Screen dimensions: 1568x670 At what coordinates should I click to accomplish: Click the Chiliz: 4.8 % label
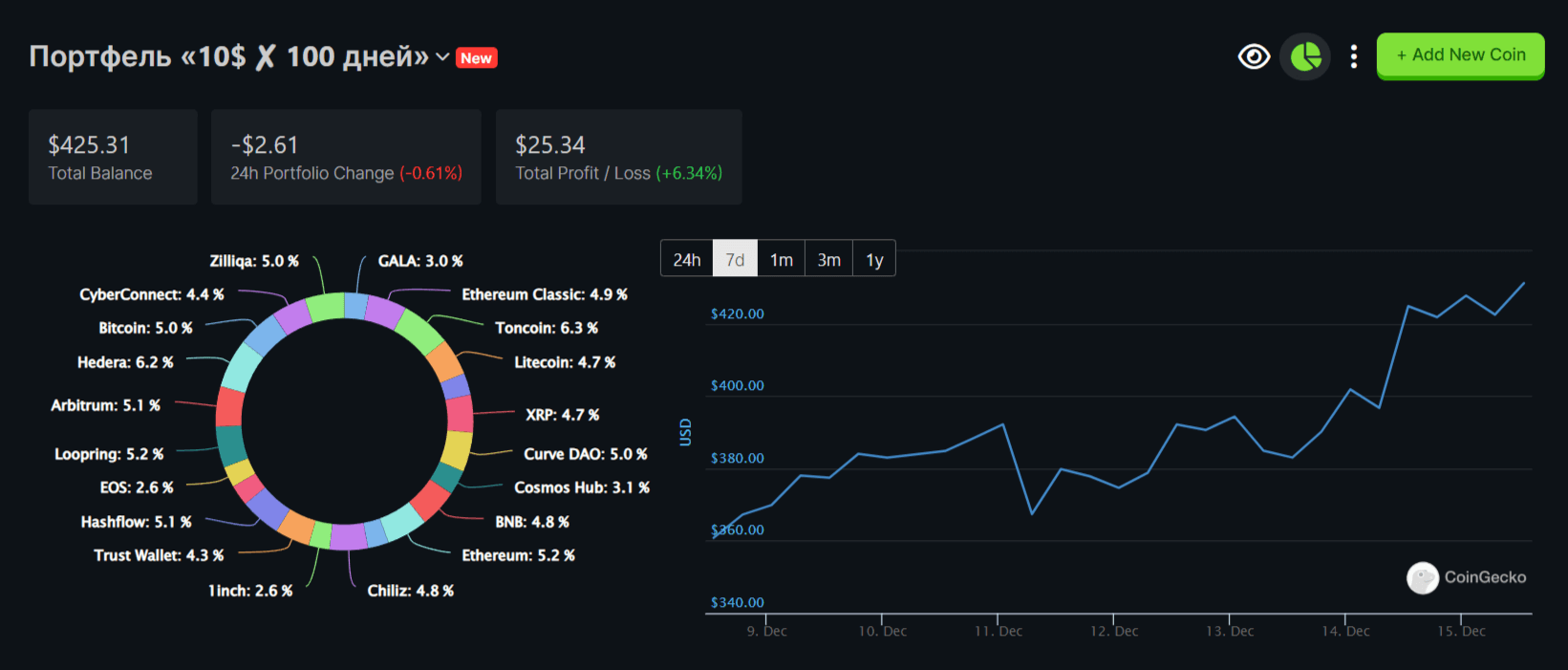411,591
